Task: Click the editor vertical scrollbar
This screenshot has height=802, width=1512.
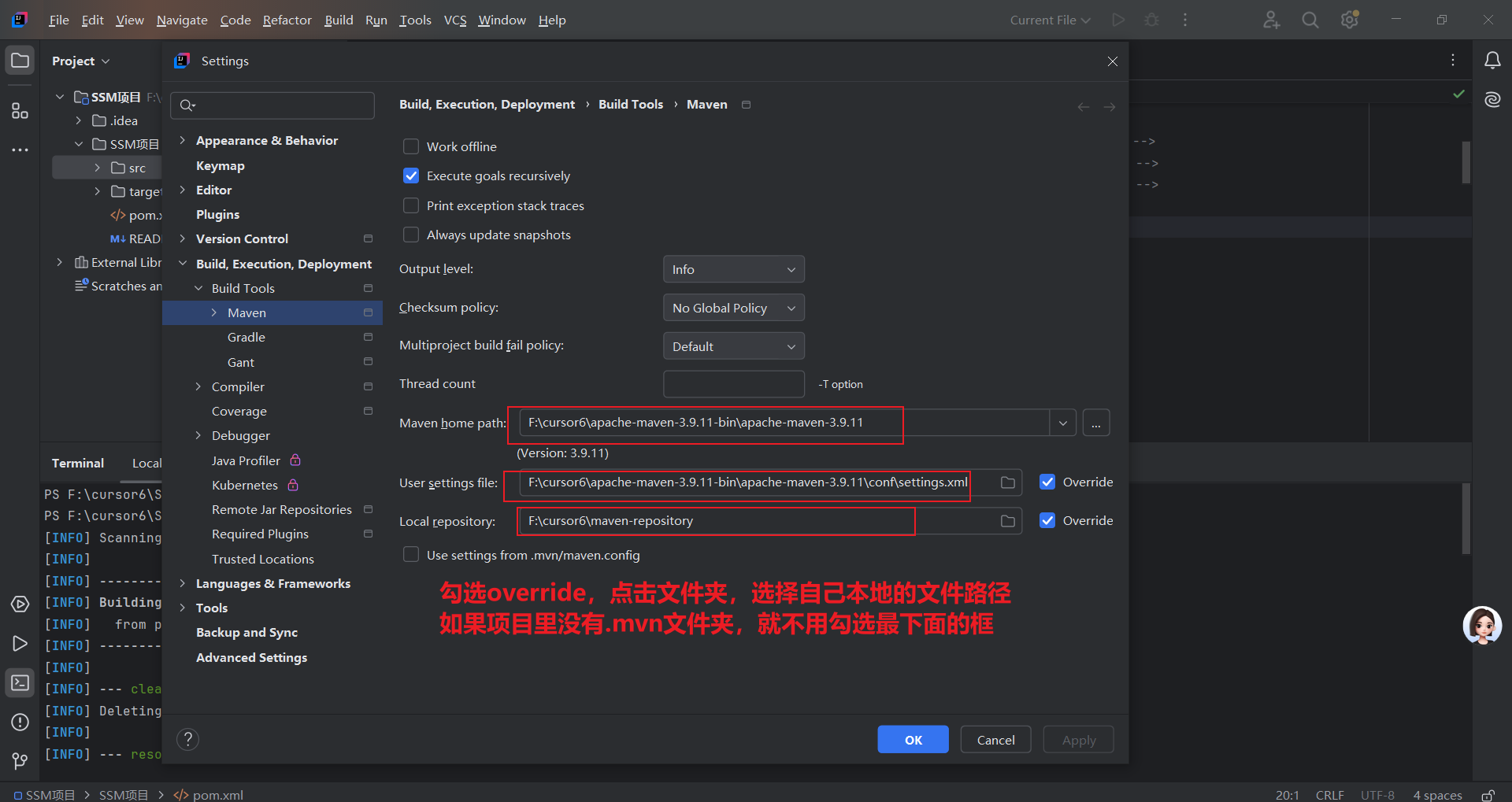Action: click(x=1466, y=162)
